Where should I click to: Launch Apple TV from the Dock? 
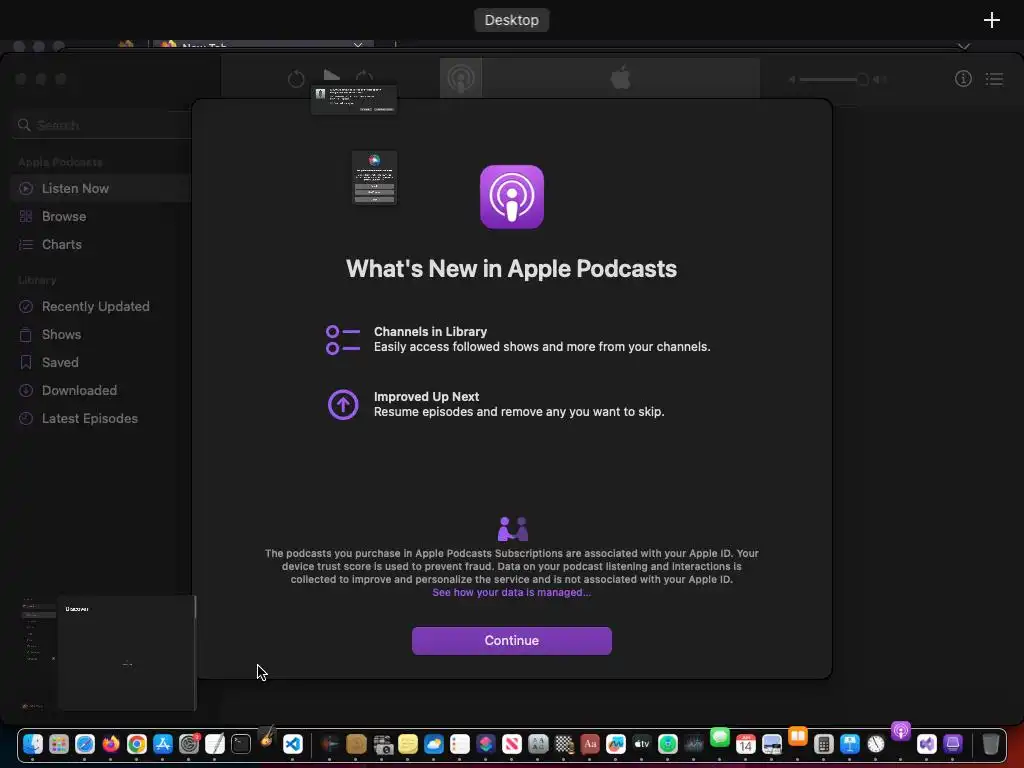click(x=642, y=744)
